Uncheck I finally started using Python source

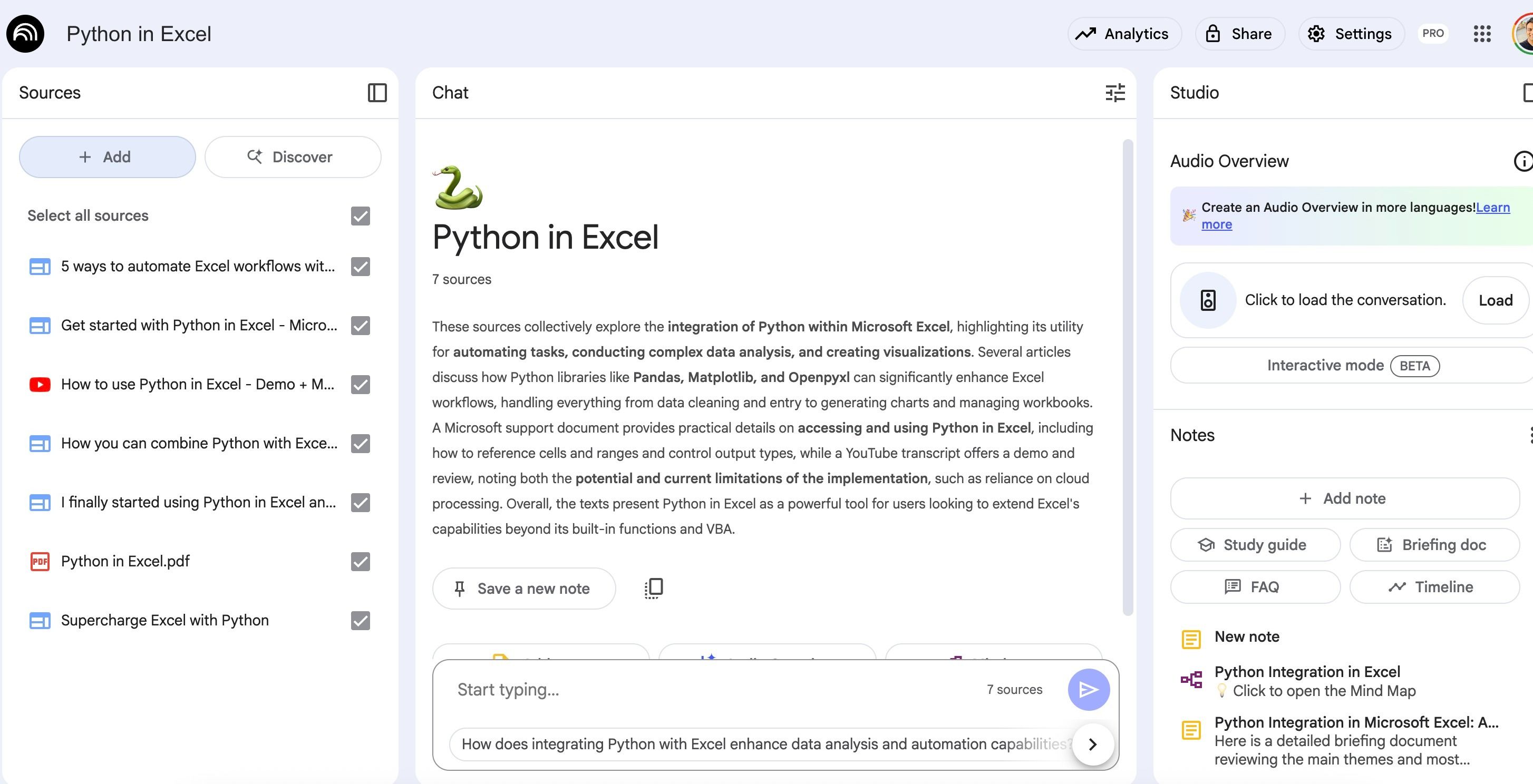tap(361, 503)
